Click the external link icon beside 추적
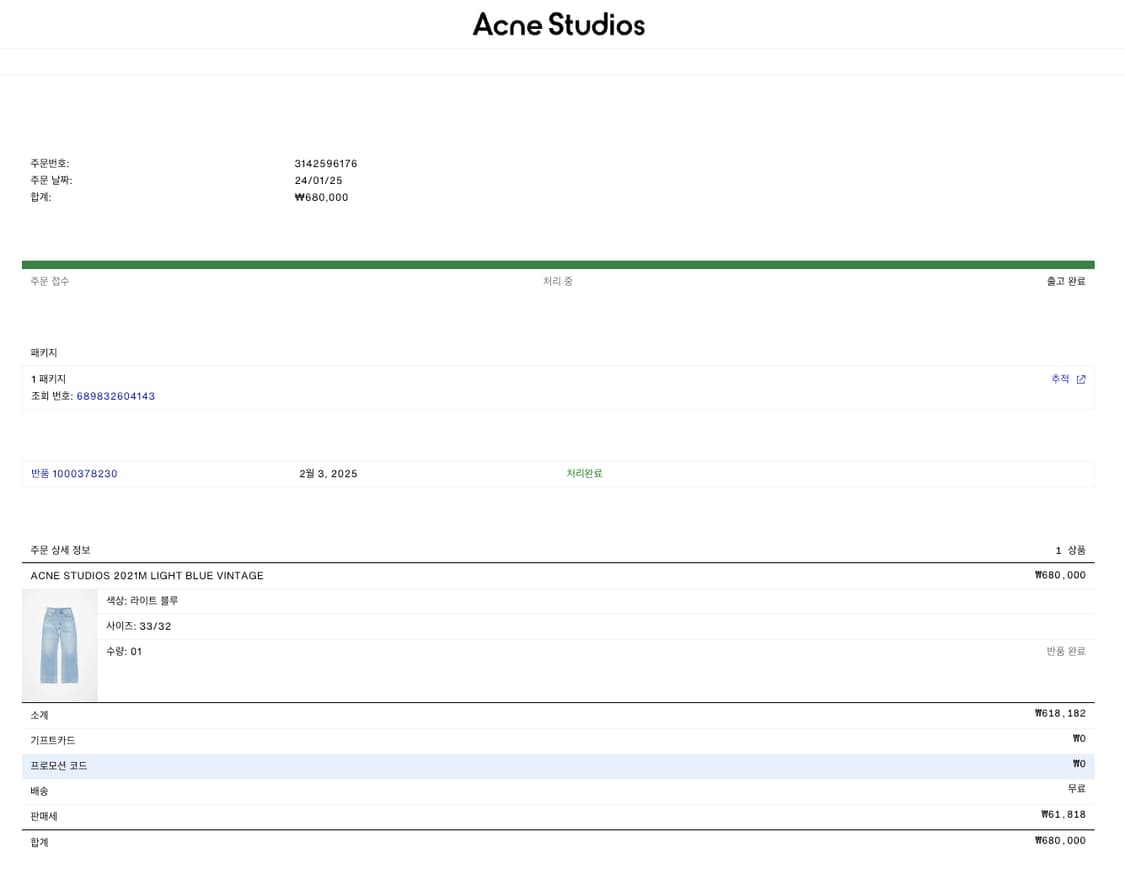 (x=1080, y=380)
